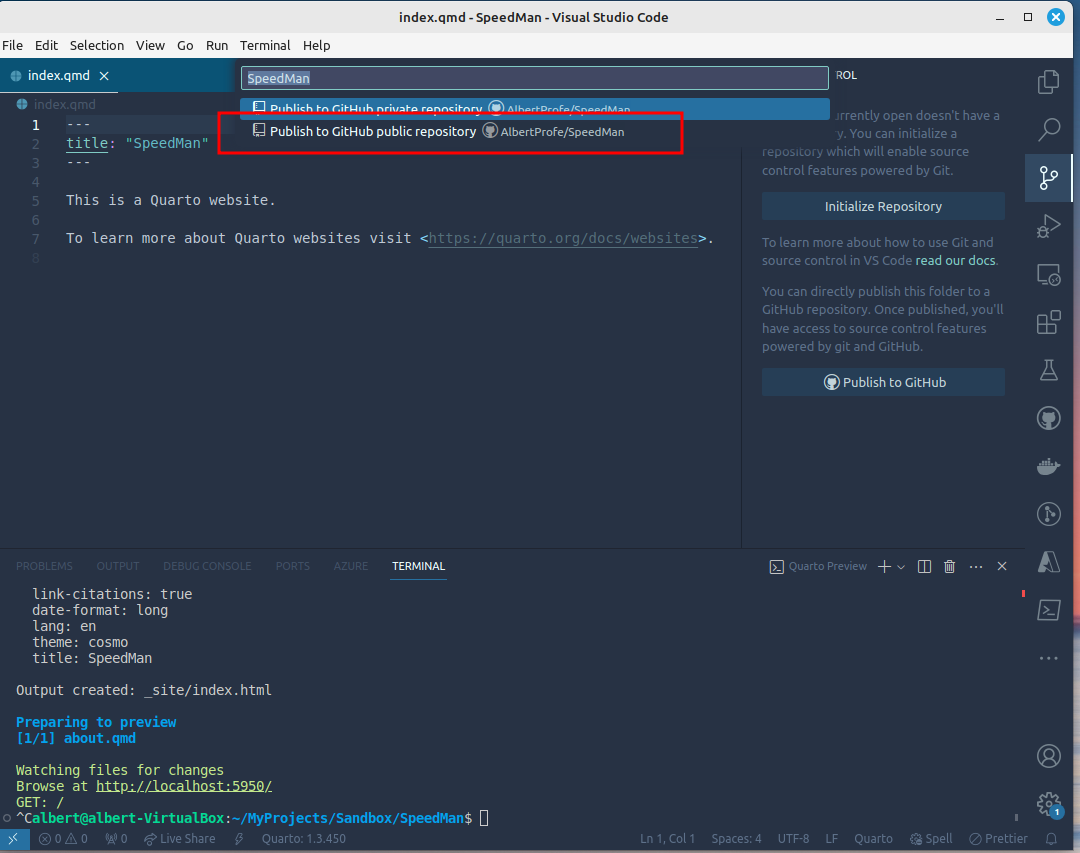Click the index.qmd breadcrumb
Image resolution: width=1080 pixels, height=853 pixels.
click(56, 105)
